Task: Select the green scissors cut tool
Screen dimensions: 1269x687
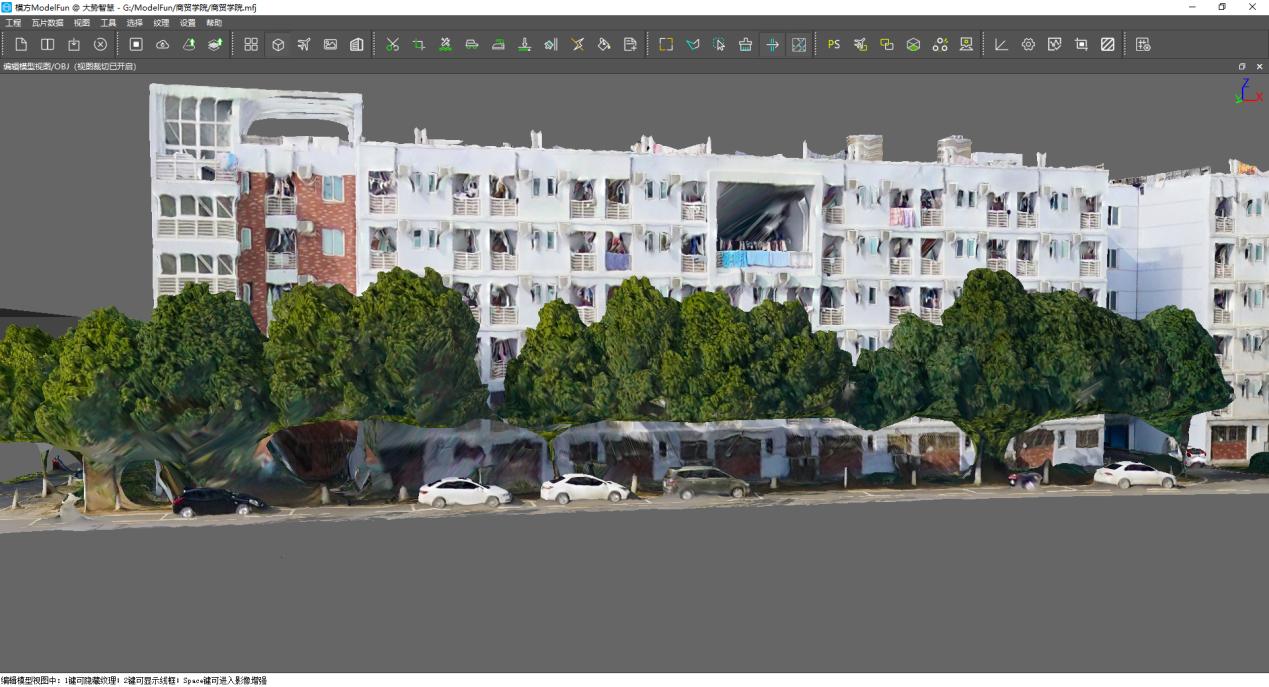Action: point(392,44)
